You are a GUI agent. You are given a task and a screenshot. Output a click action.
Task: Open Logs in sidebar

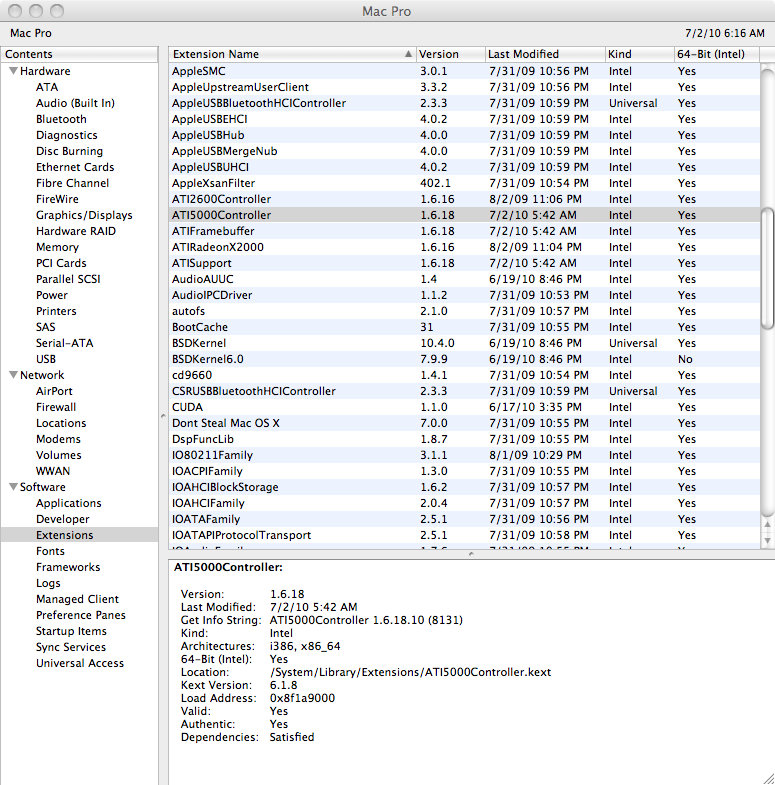pyautogui.click(x=48, y=583)
